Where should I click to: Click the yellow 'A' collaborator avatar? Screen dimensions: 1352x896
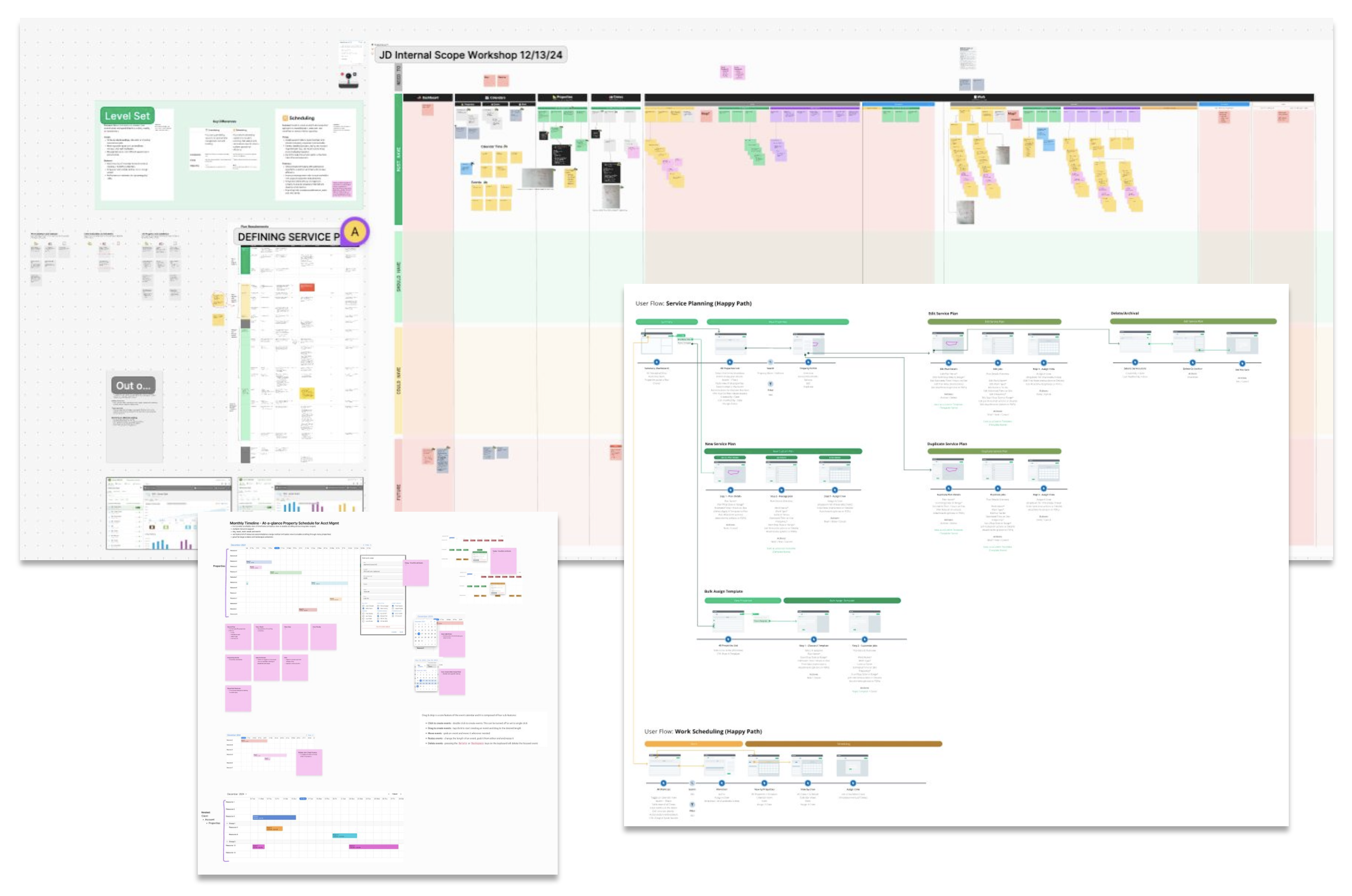355,232
